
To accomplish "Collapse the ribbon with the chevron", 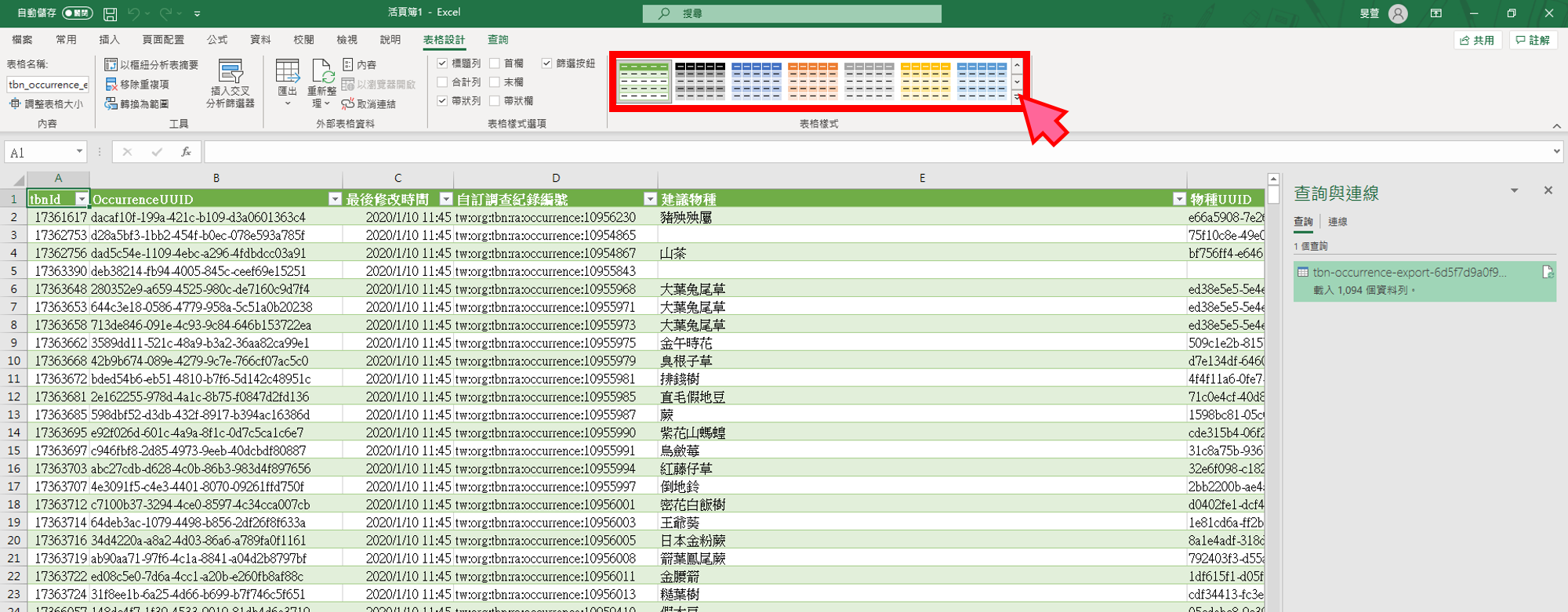I will (x=1557, y=125).
